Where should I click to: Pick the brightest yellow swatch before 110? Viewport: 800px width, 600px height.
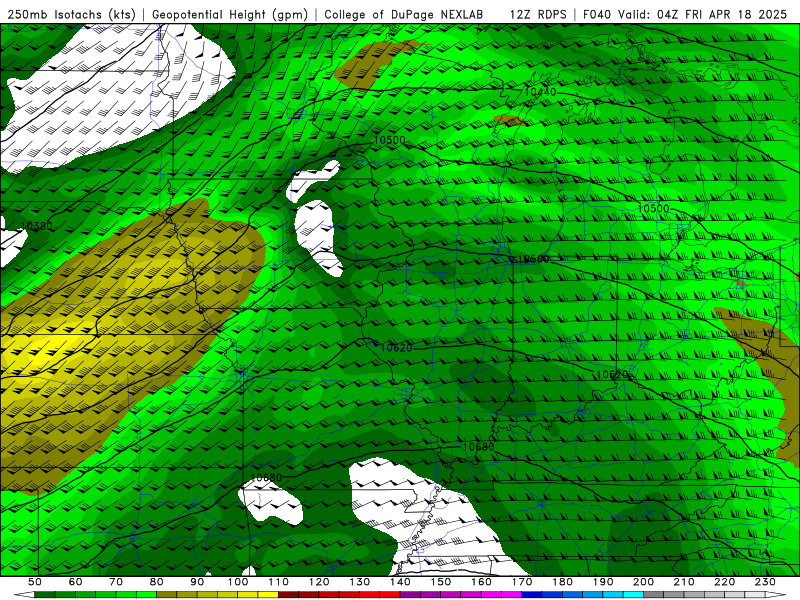(x=268, y=595)
